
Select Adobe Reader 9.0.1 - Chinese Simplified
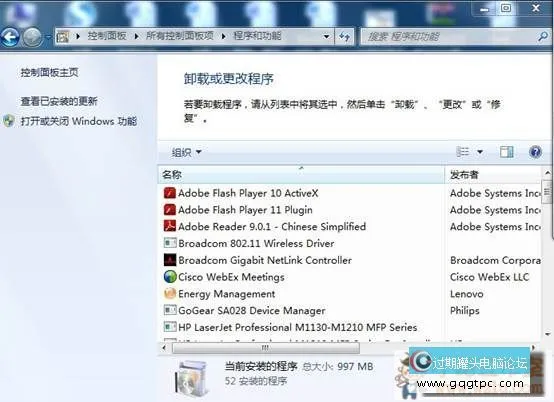[272, 226]
